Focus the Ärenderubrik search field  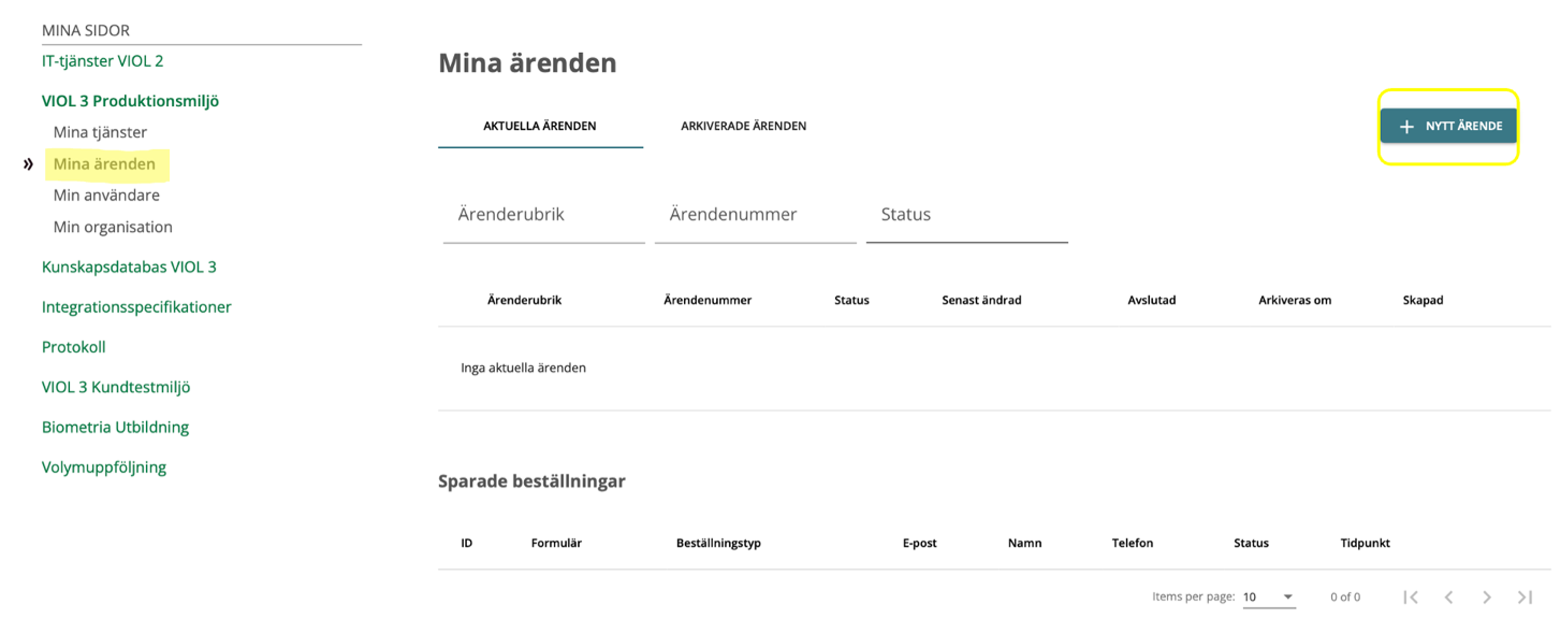pyautogui.click(x=544, y=215)
